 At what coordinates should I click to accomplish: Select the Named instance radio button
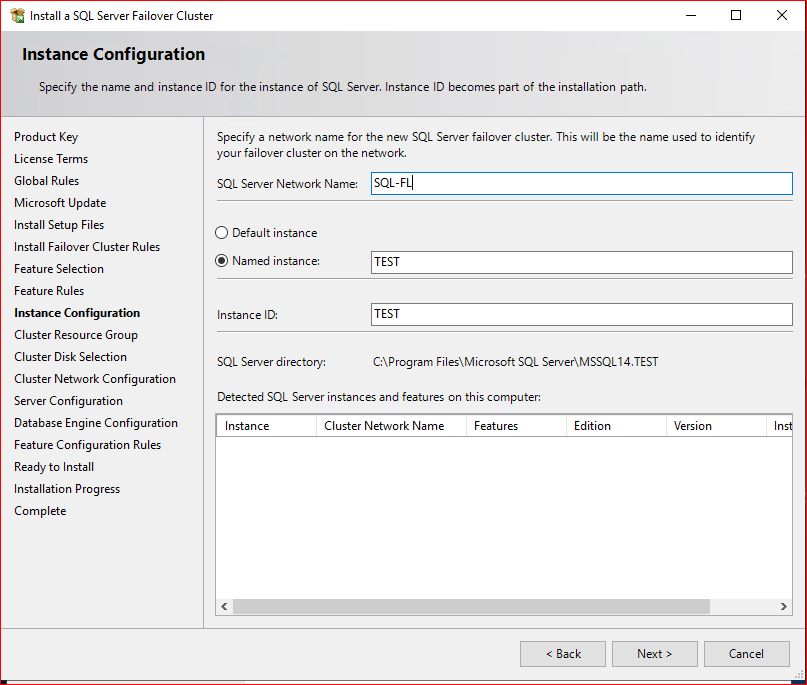221,261
